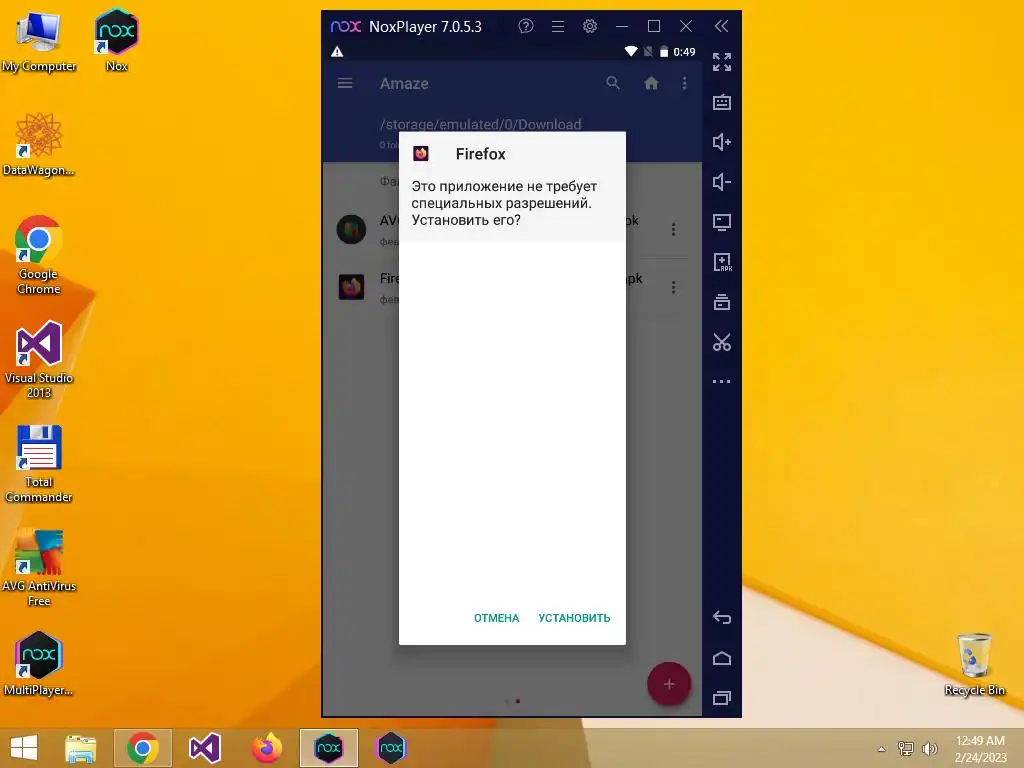Click Android home button in Nox sidebar
The image size is (1024, 768).
click(x=722, y=658)
